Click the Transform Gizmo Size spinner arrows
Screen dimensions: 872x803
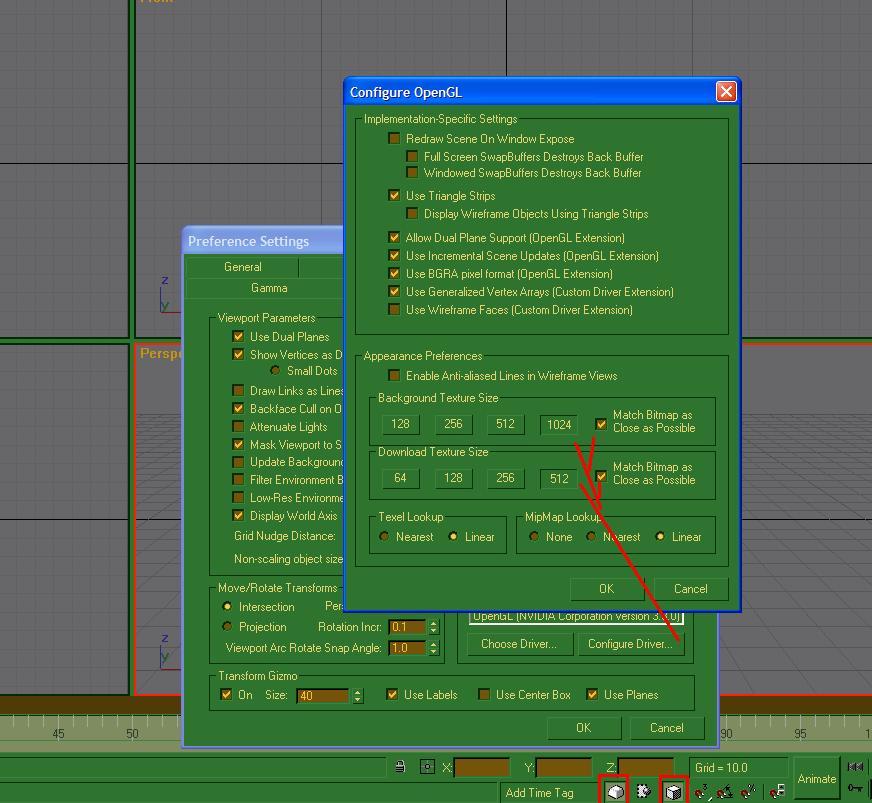[358, 695]
